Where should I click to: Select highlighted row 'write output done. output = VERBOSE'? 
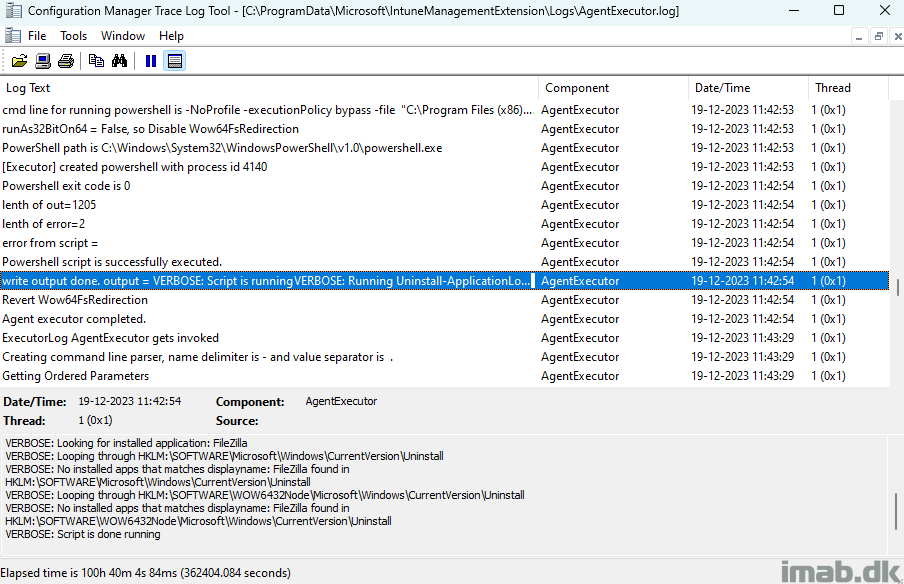coord(444,281)
